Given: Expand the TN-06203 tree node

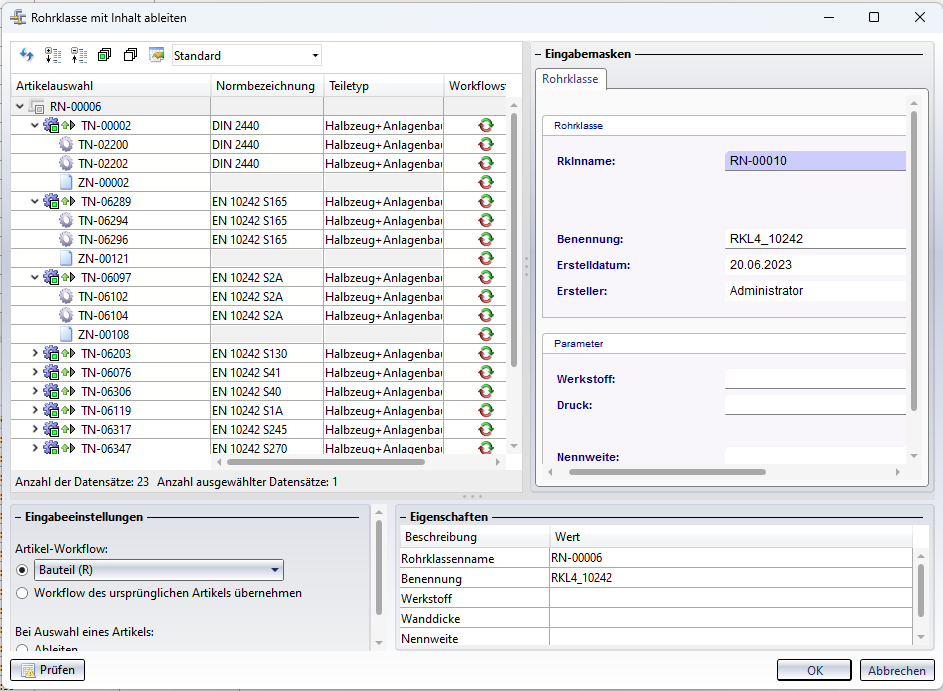Looking at the screenshot, I should (35, 354).
